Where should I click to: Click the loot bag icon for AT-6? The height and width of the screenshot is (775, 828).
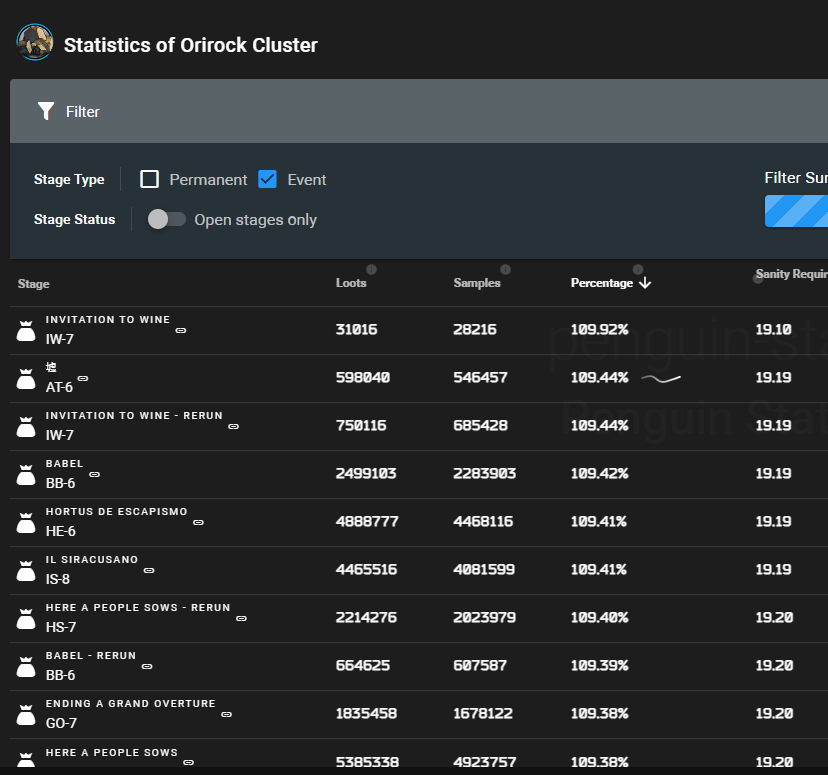(26, 379)
